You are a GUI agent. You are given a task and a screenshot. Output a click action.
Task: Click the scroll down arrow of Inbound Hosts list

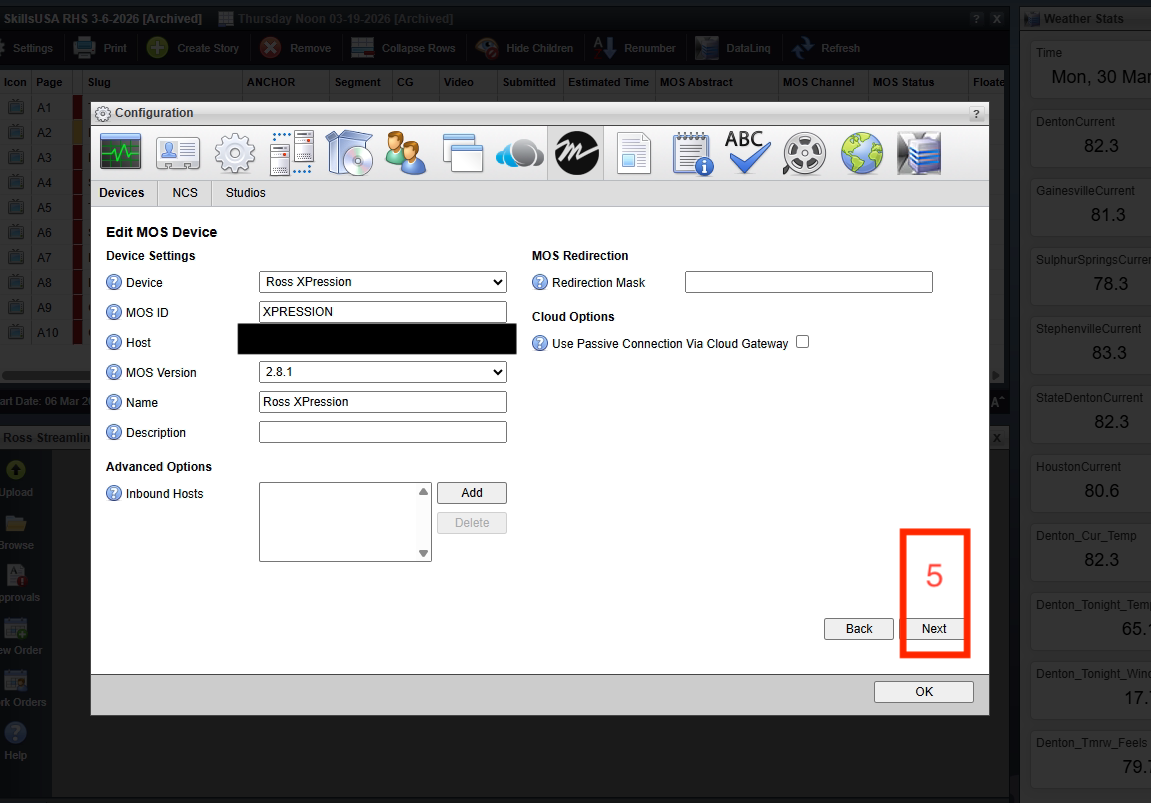point(424,553)
